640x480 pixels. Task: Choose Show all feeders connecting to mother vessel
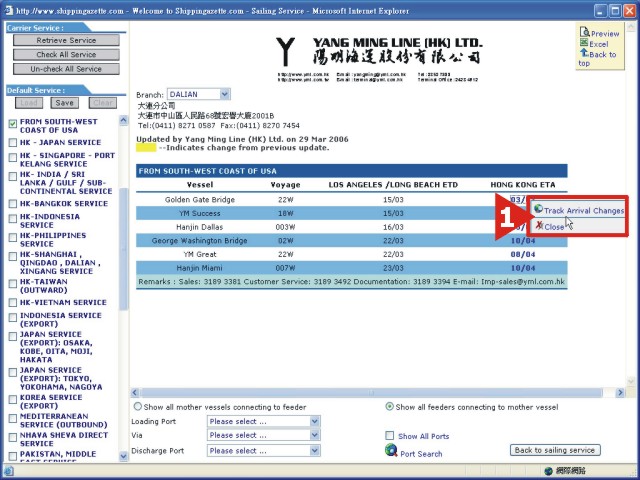[x=389, y=407]
